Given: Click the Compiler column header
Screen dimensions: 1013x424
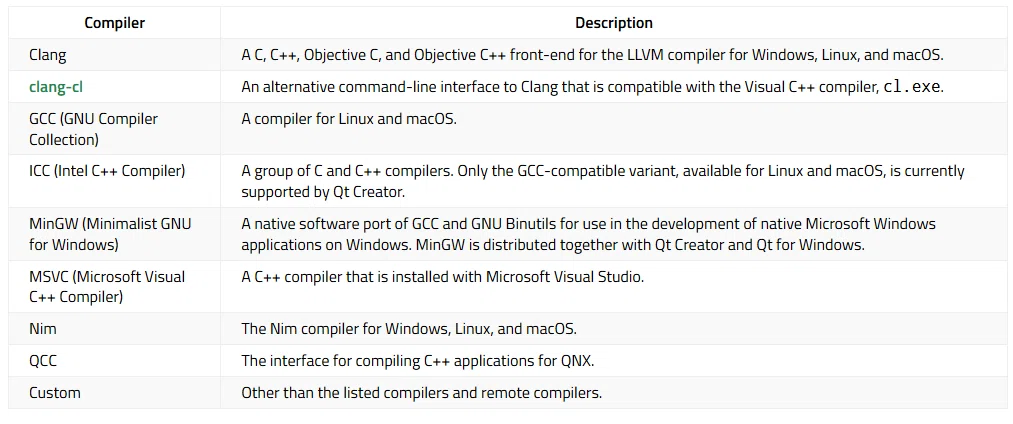Looking at the screenshot, I should [x=114, y=23].
